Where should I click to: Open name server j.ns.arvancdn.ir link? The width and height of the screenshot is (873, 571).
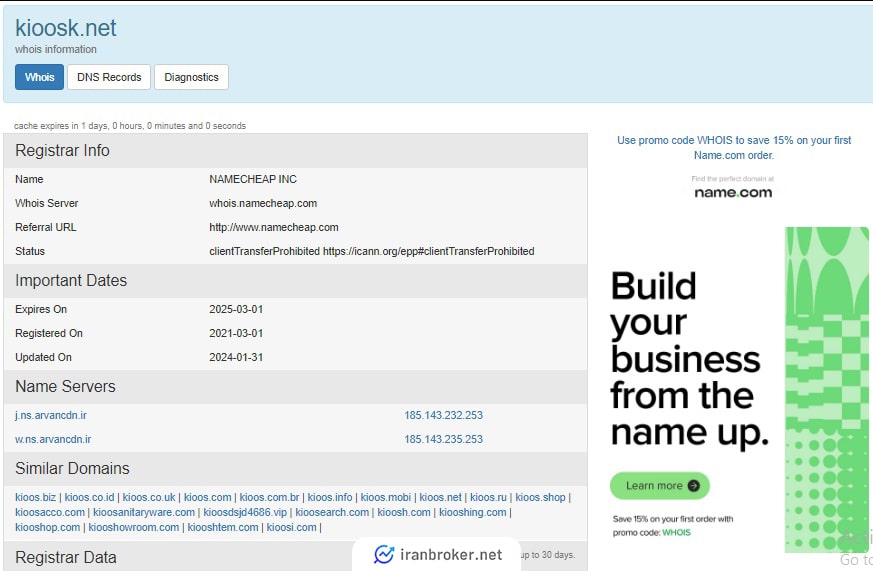pyautogui.click(x=51, y=415)
